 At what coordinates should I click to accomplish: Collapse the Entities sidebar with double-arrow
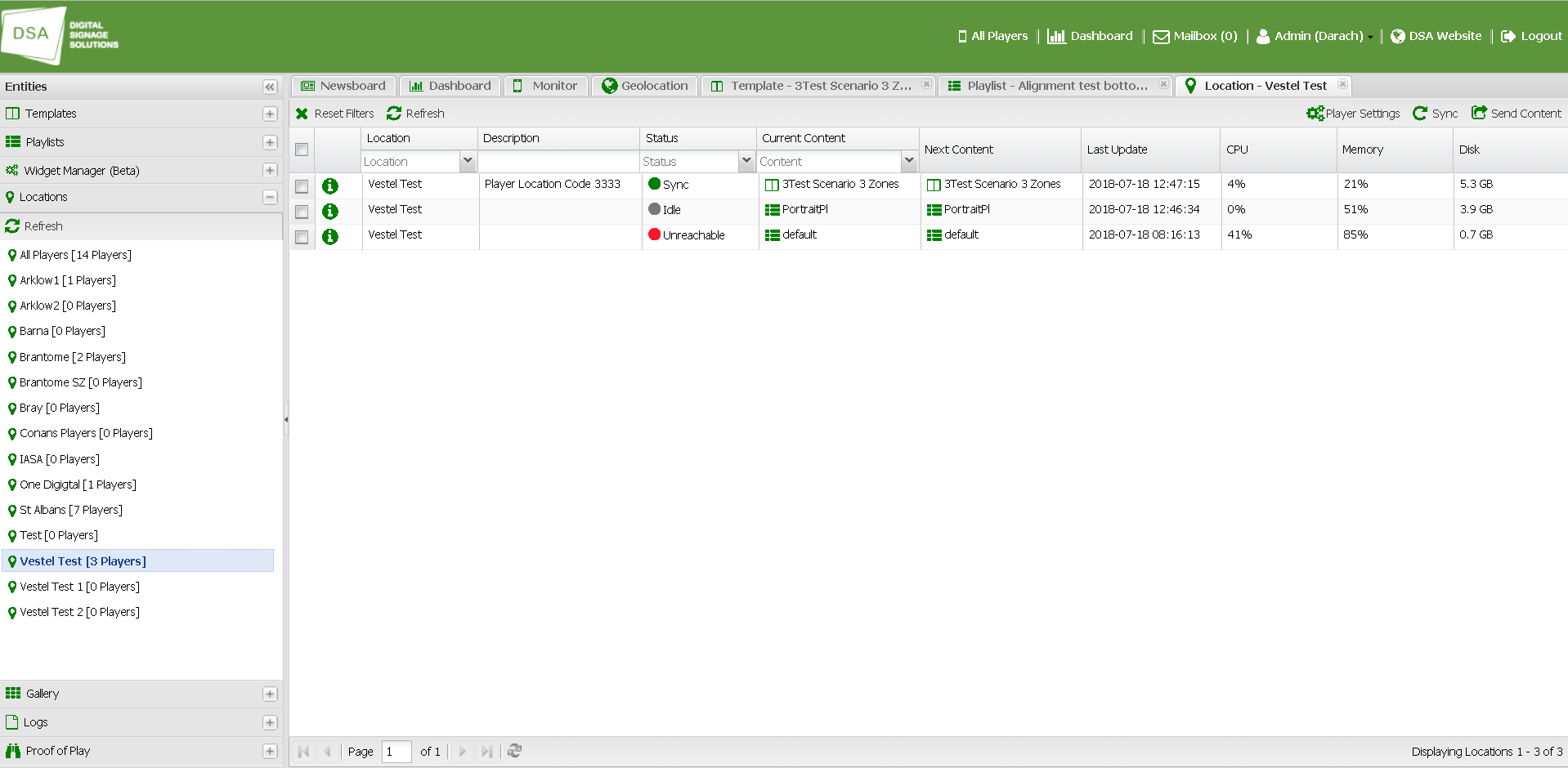pos(270,87)
